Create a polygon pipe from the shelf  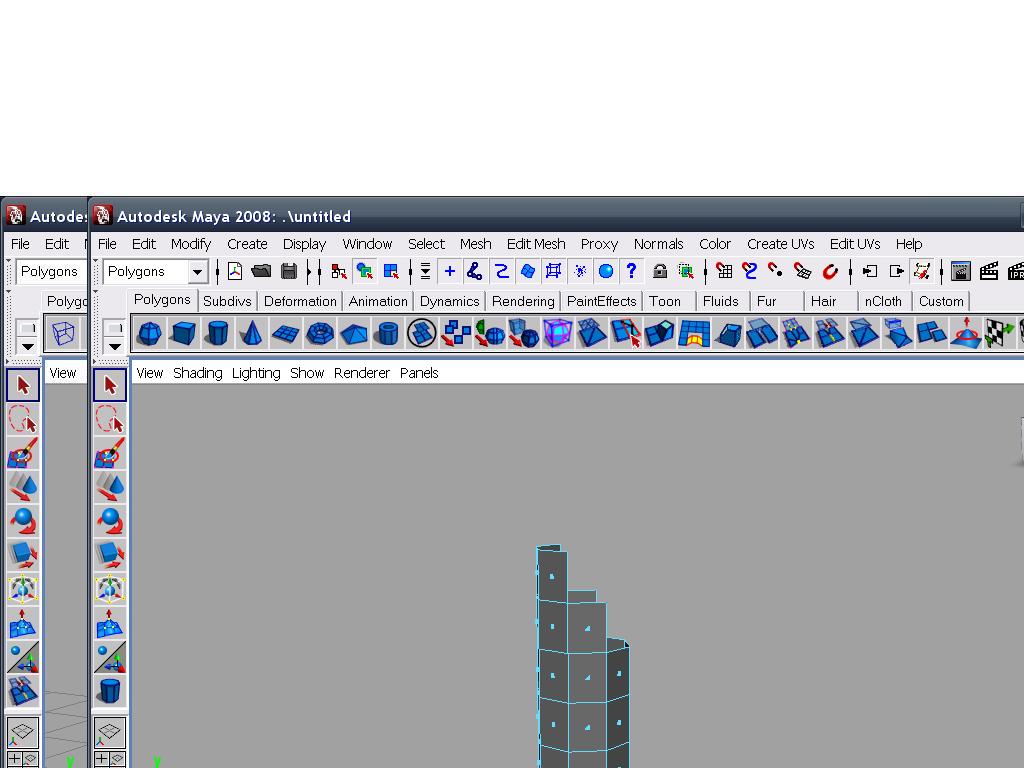click(x=387, y=333)
